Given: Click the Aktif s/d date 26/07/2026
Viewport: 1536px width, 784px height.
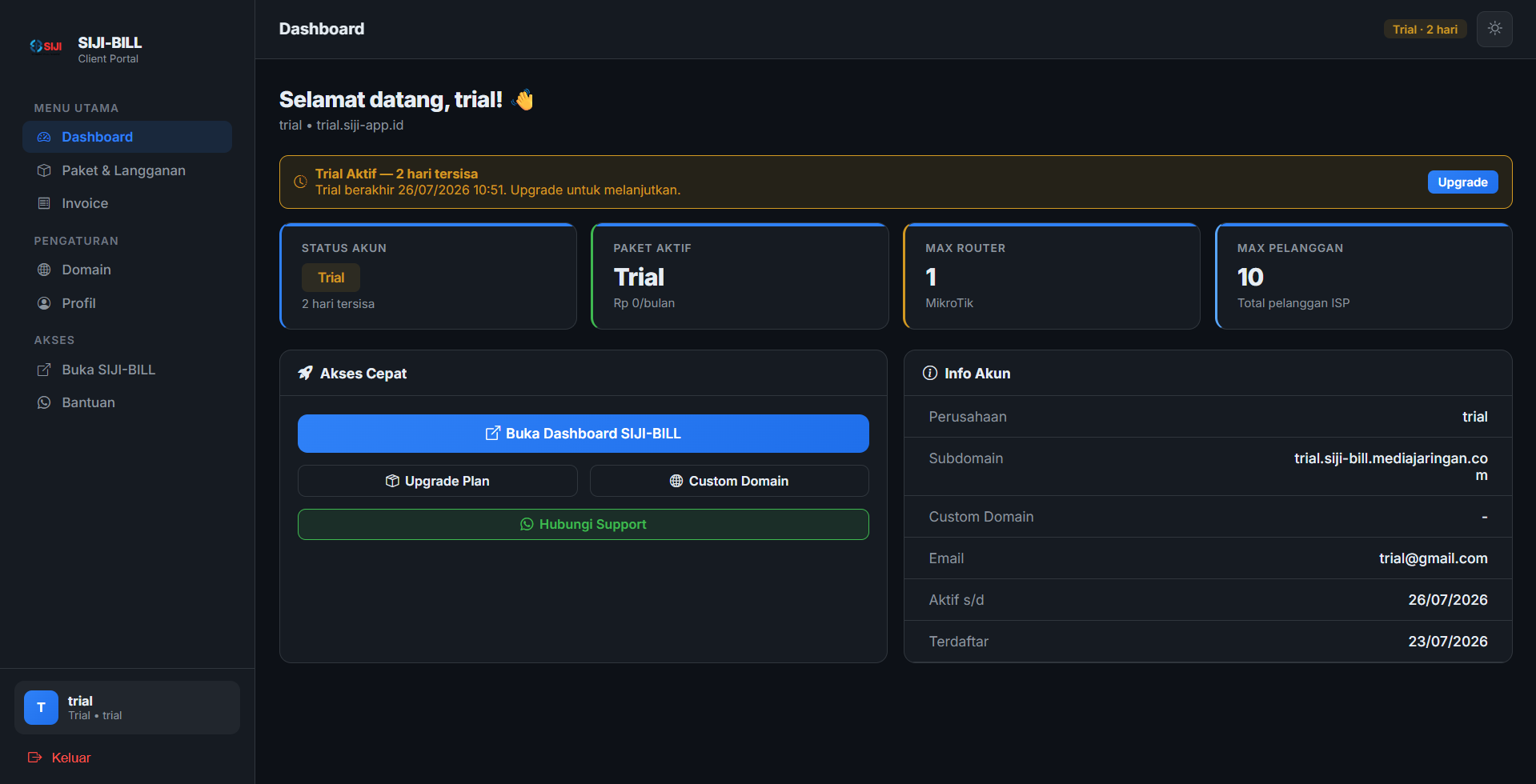Looking at the screenshot, I should pyautogui.click(x=1447, y=600).
